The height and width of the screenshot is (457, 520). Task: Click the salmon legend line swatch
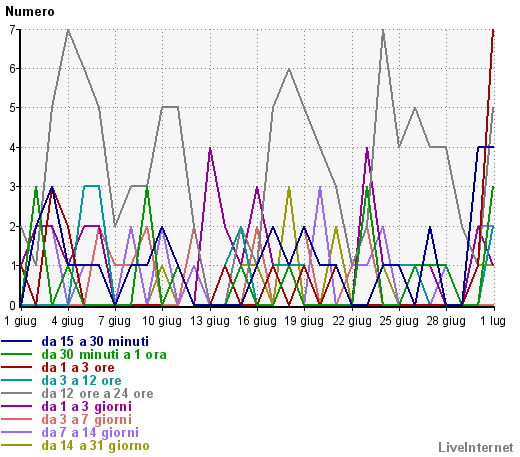(16, 419)
